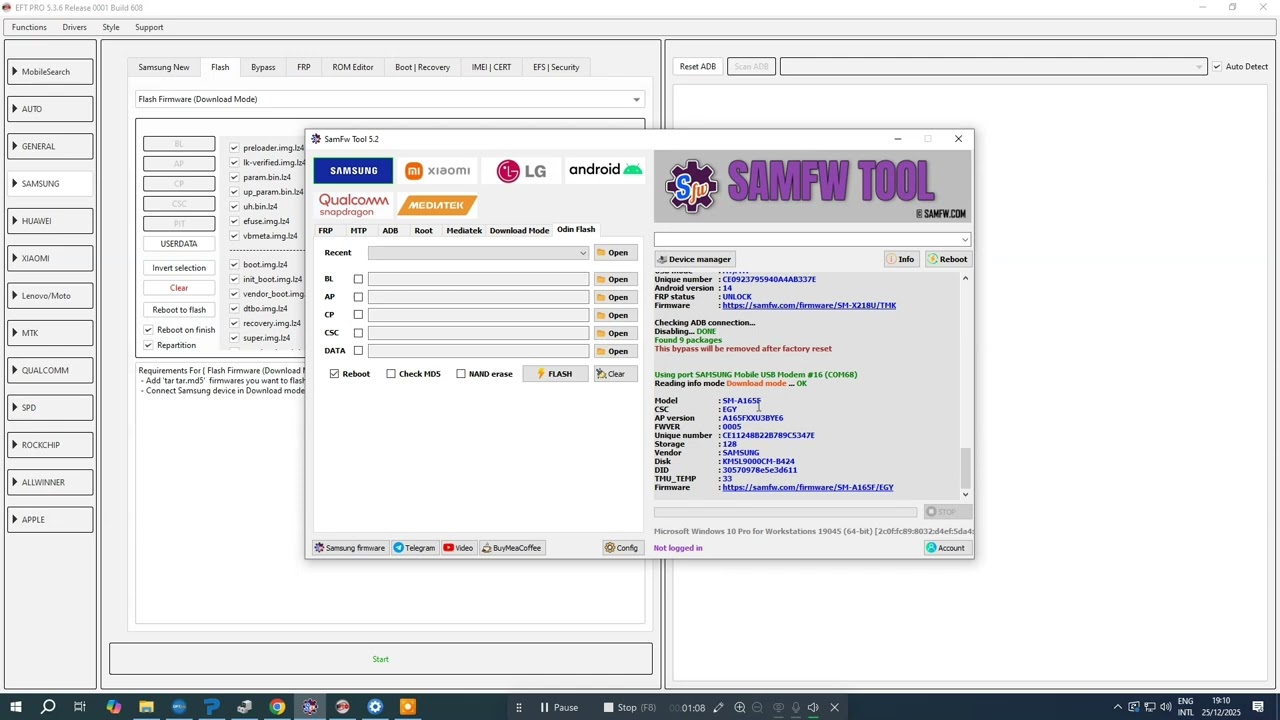Pause the screen recording

click(x=559, y=708)
